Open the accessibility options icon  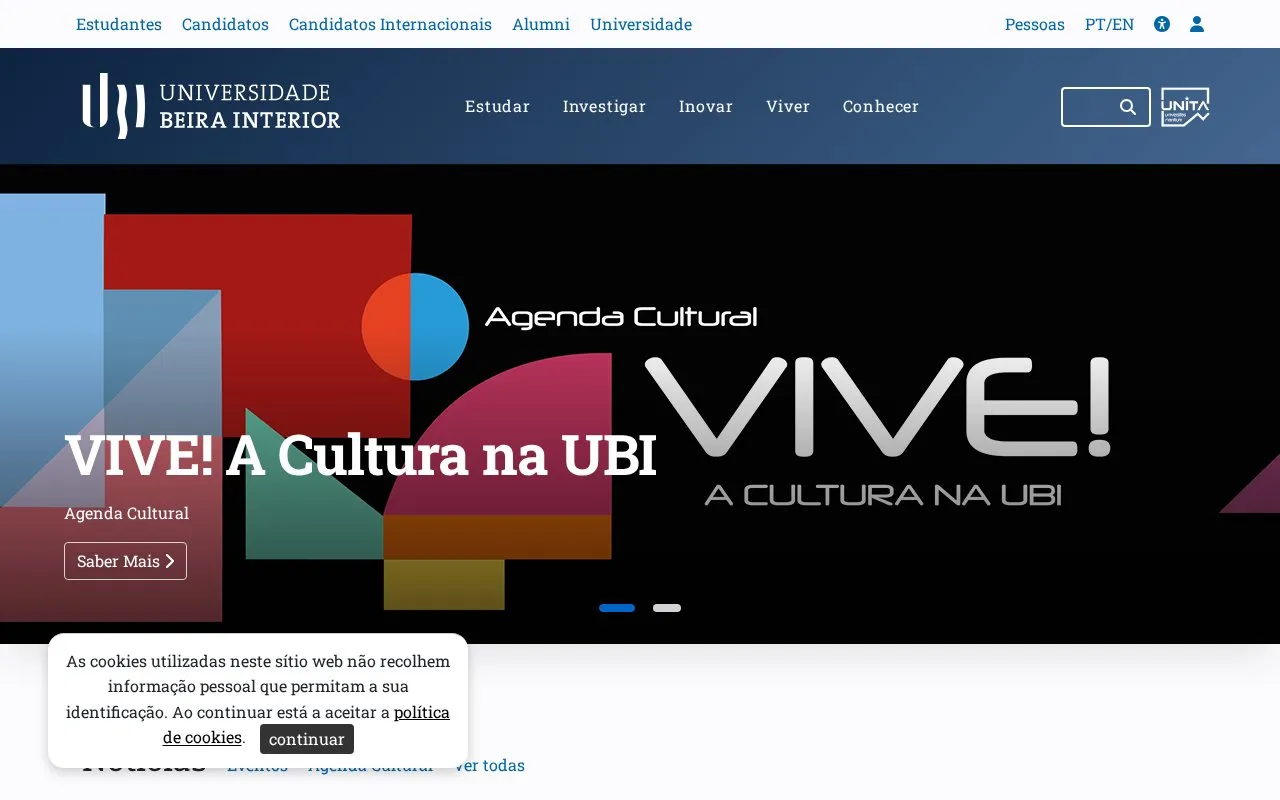coord(1161,24)
